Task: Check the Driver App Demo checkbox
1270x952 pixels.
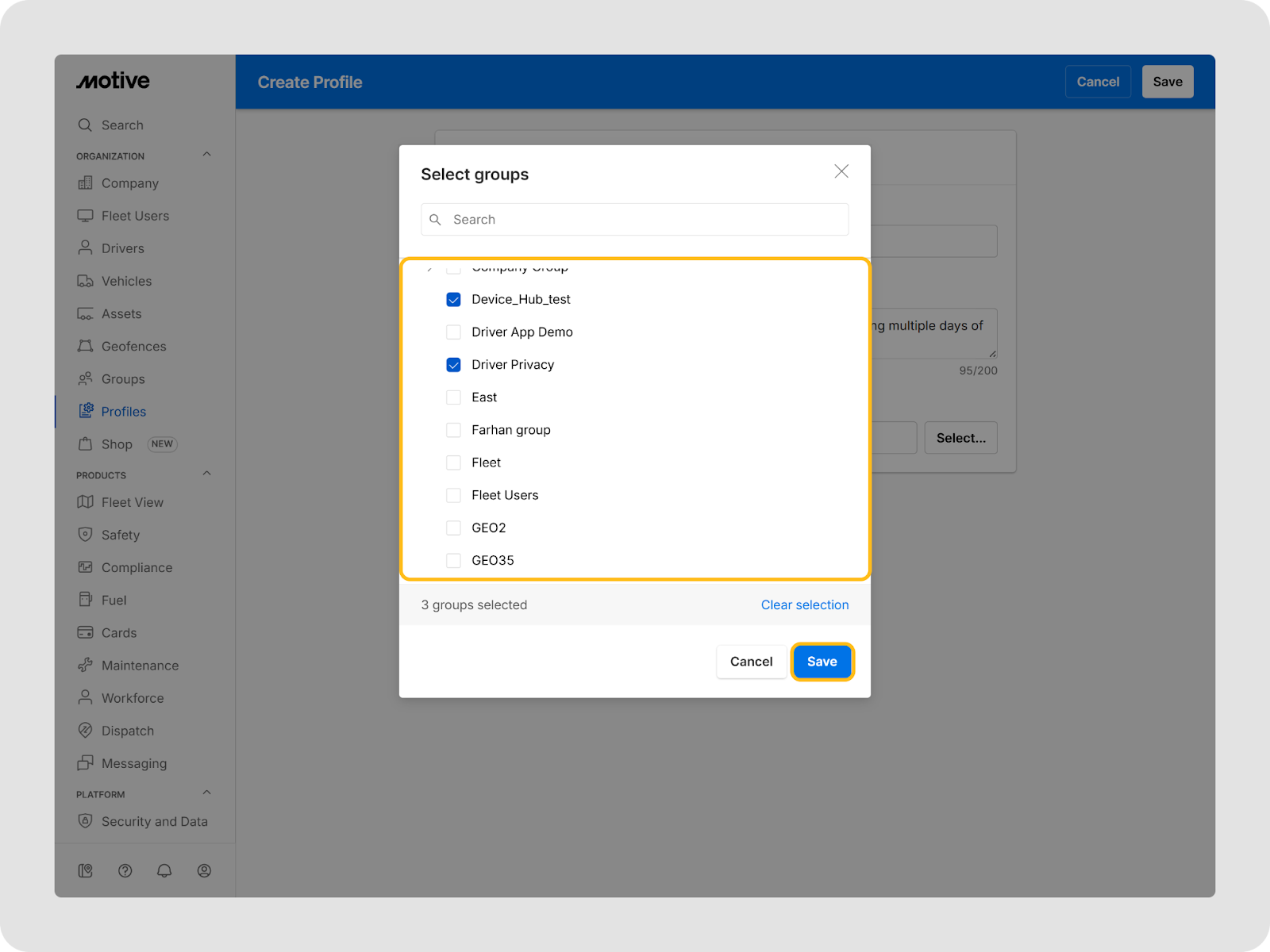Action: [453, 332]
